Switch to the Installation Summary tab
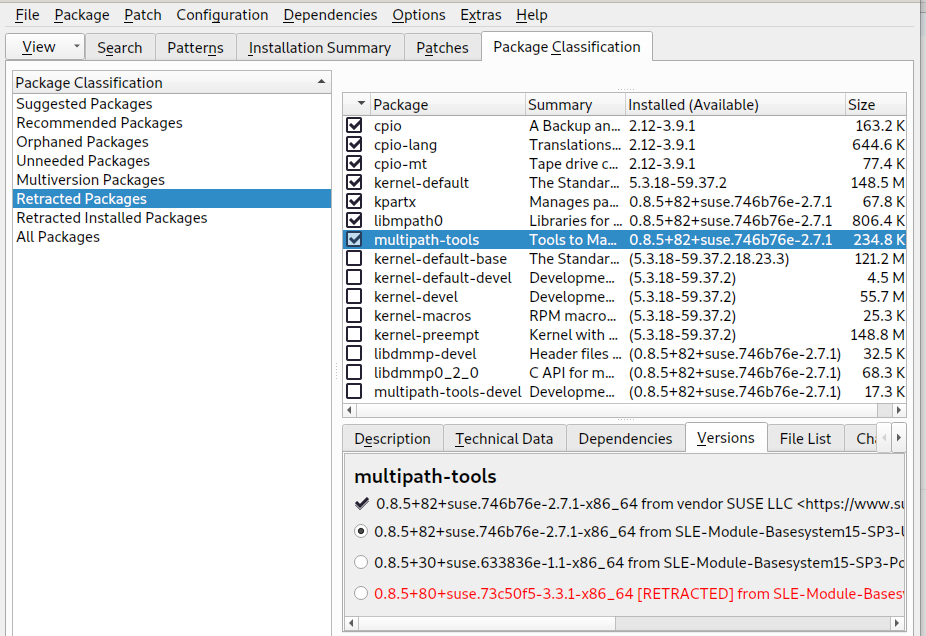This screenshot has height=636, width=926. (319, 48)
